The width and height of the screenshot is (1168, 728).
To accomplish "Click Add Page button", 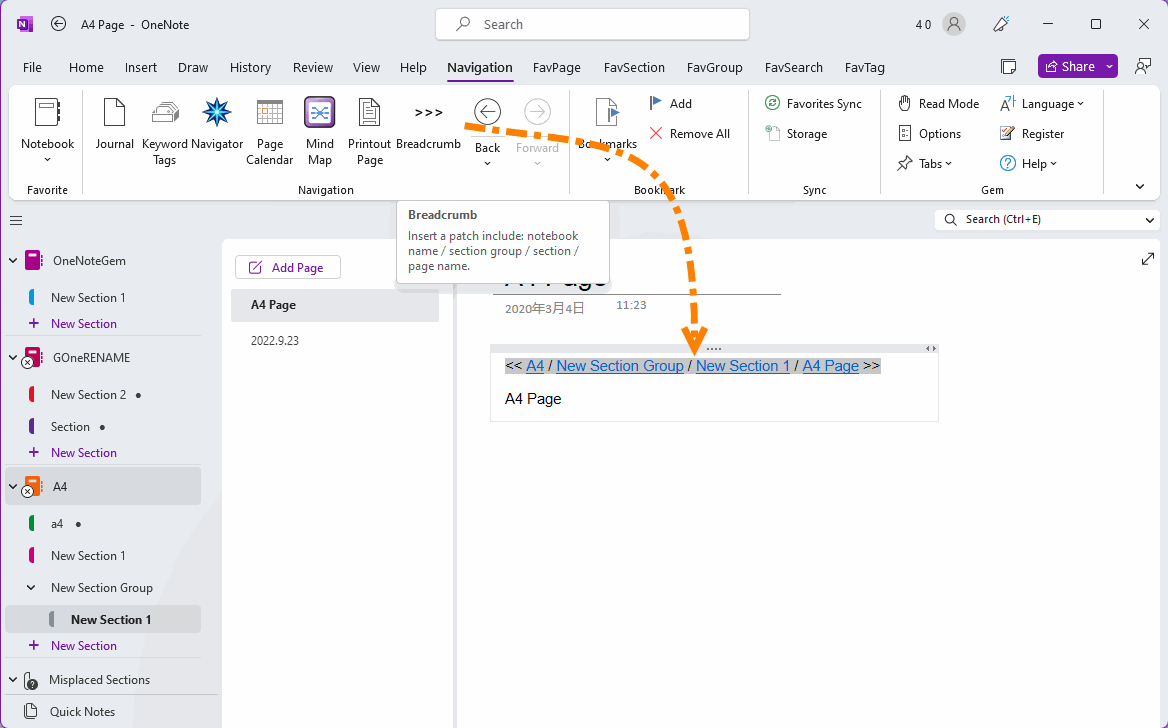I will point(288,268).
